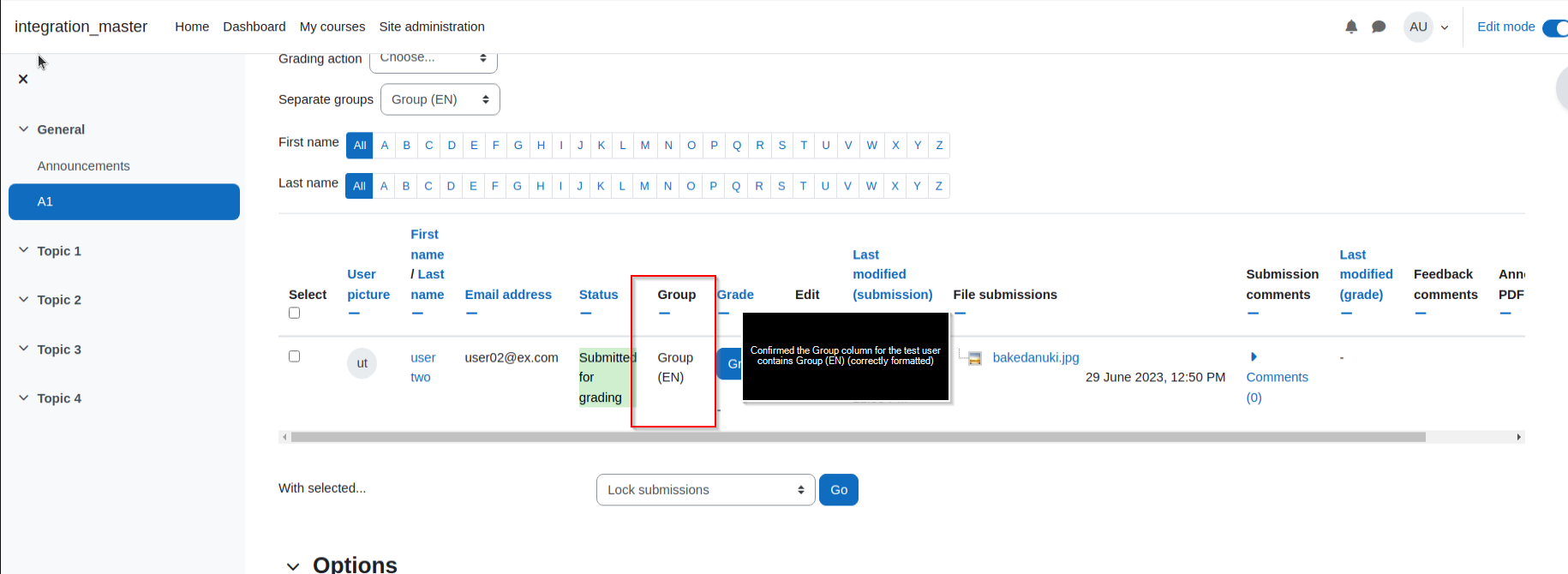Viewport: 1568px width, 574px height.
Task: Collapse the Topic 1 section chevron
Action: click(x=23, y=250)
